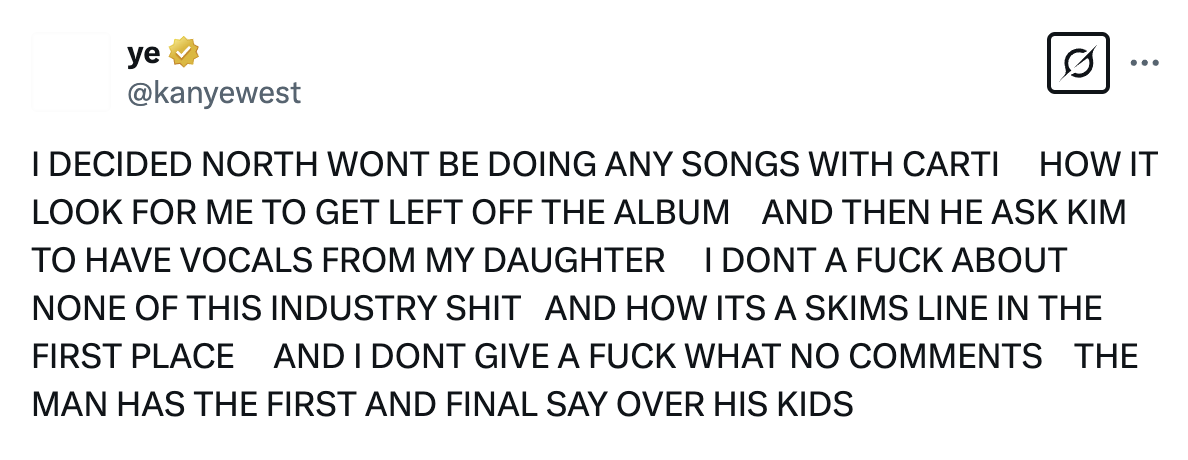Open the three-dot more options menu
Viewport: 1188px width, 460px height.
pyautogui.click(x=1144, y=63)
